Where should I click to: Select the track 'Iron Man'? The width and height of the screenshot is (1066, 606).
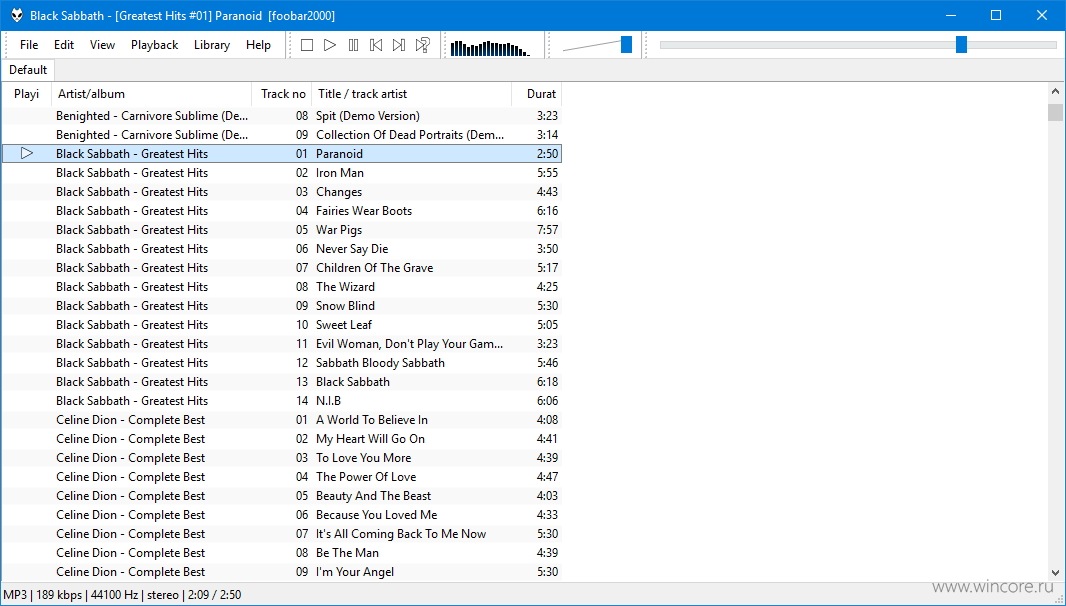281,173
